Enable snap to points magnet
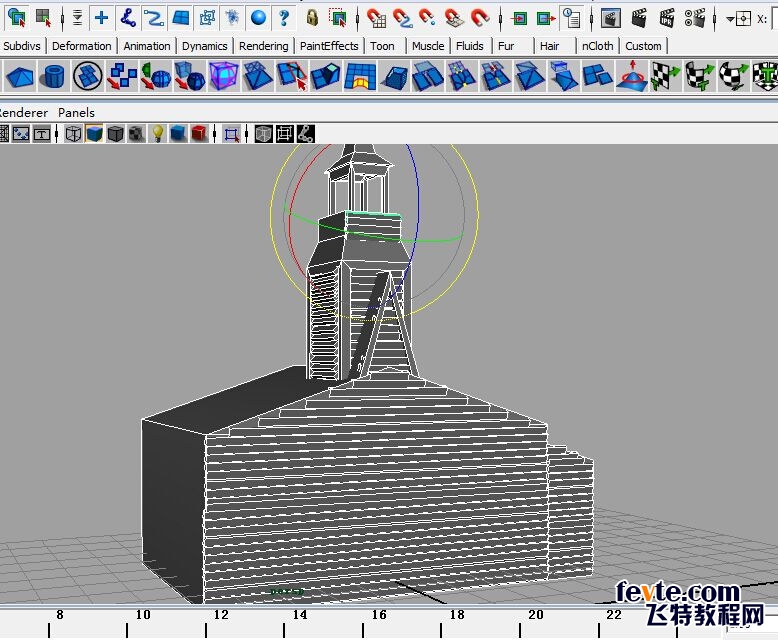Viewport: 778px width, 640px height. tap(427, 18)
